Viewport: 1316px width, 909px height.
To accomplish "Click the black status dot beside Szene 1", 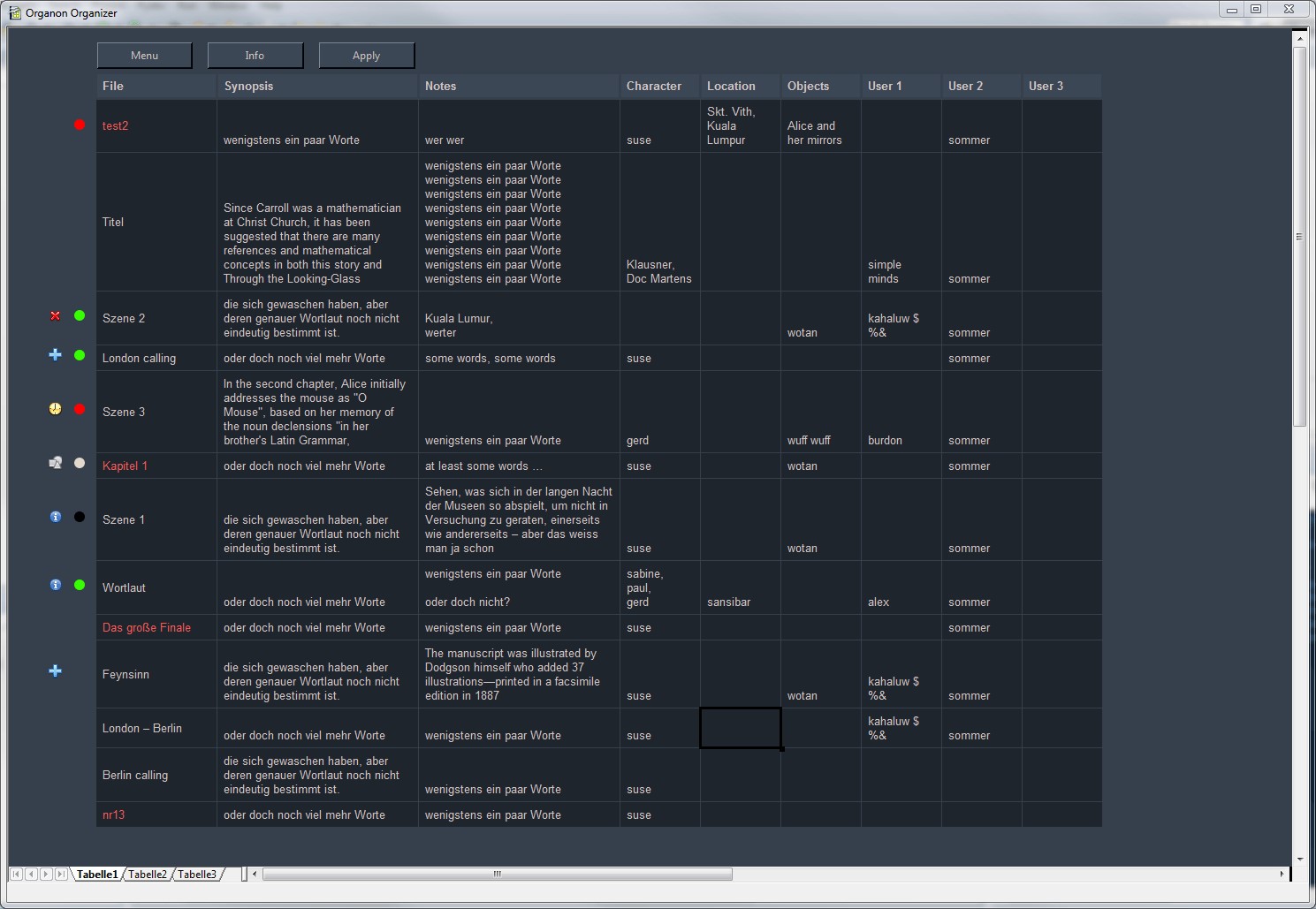I will 80,517.
